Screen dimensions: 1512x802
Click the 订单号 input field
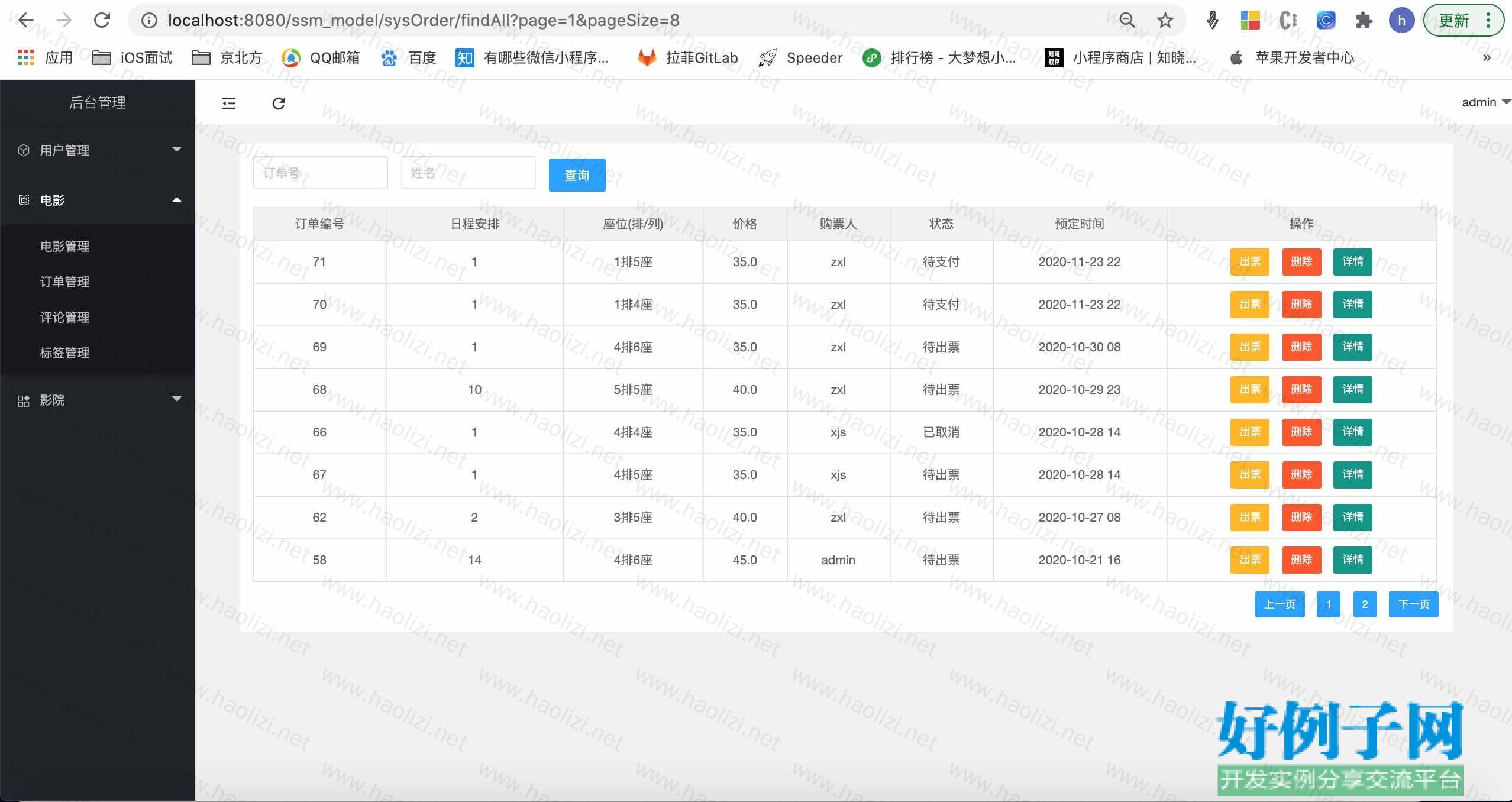(320, 173)
